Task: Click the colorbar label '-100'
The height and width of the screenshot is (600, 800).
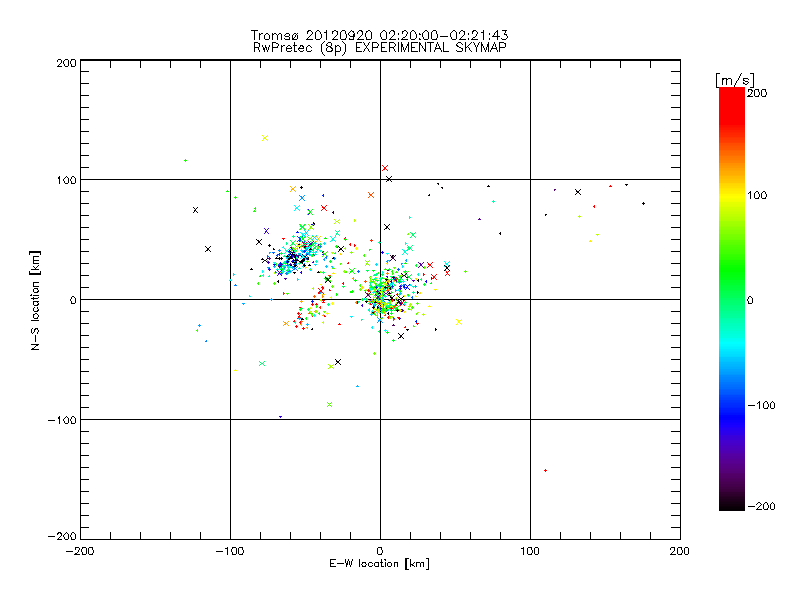Action: [761, 405]
